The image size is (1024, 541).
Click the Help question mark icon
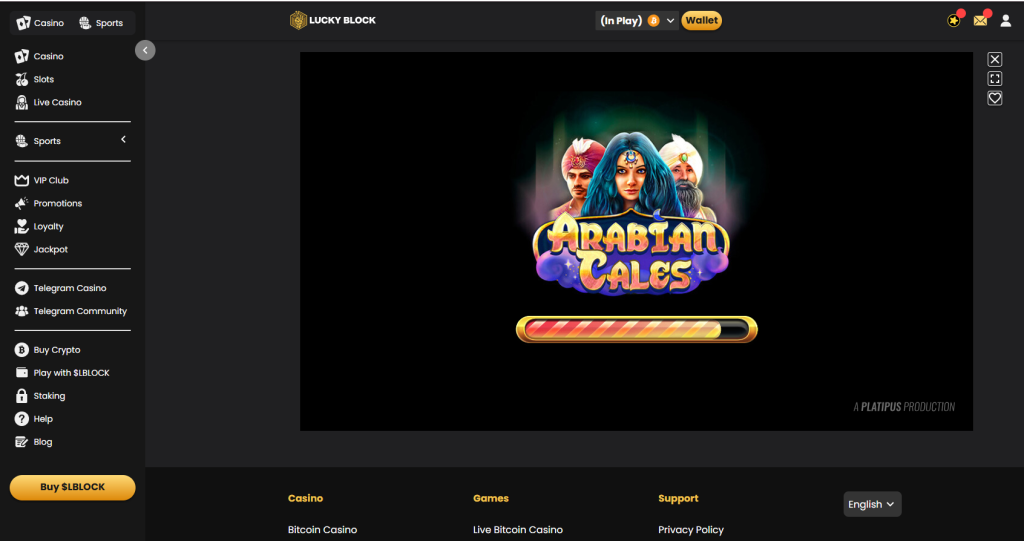(x=22, y=419)
